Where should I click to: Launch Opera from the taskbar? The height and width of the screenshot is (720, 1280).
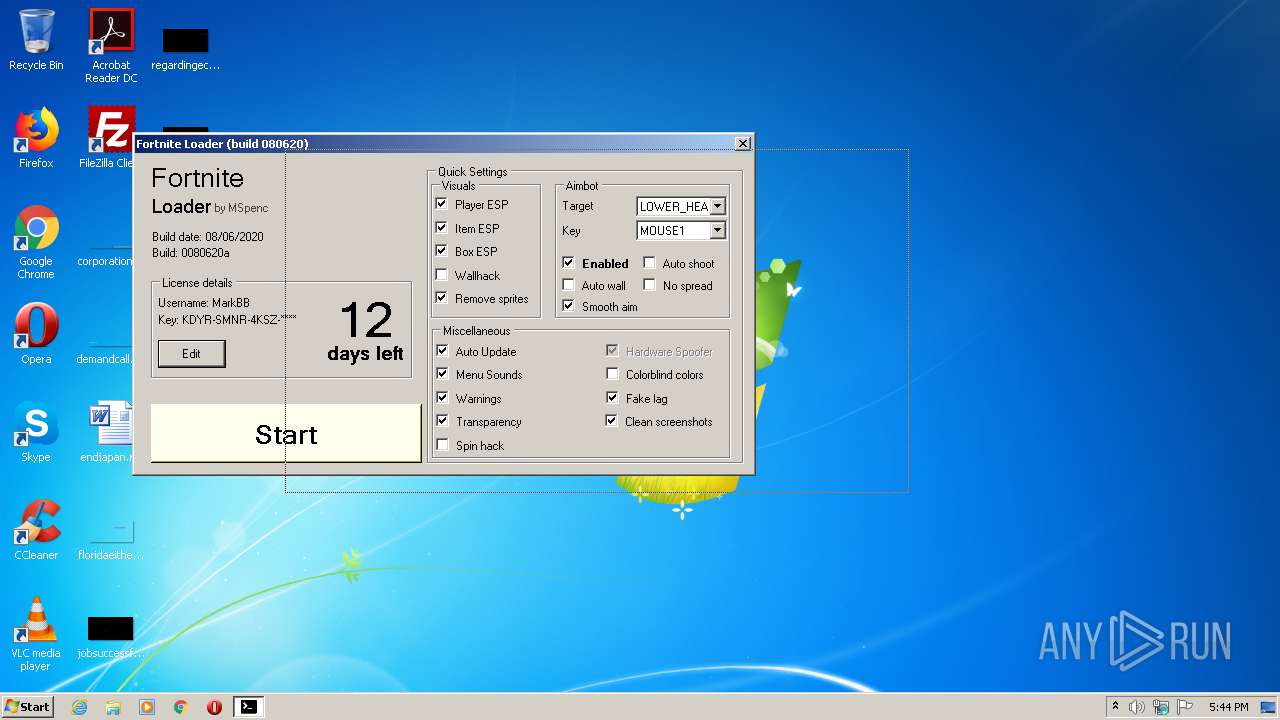point(214,707)
